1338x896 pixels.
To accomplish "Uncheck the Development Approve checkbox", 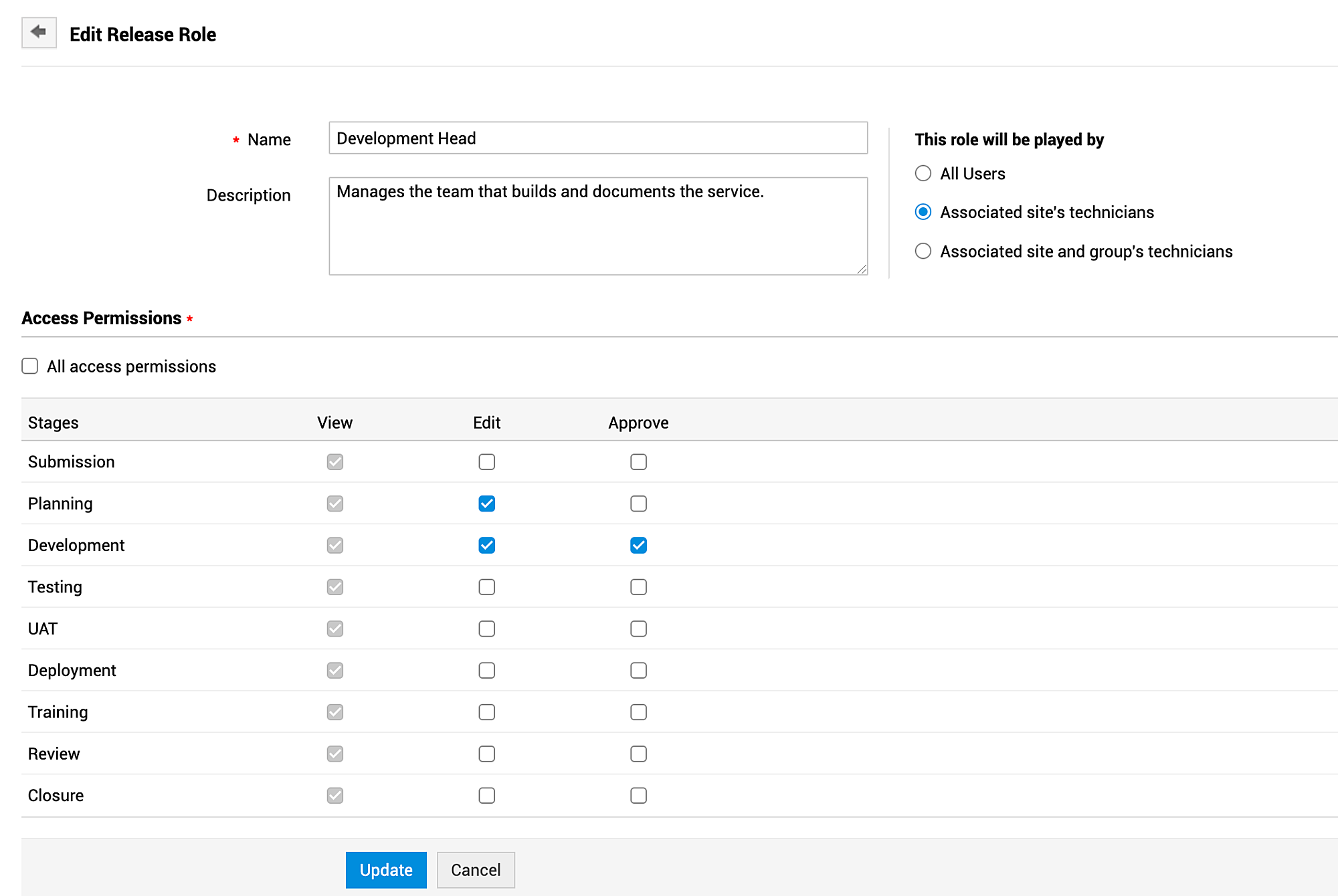I will point(638,546).
